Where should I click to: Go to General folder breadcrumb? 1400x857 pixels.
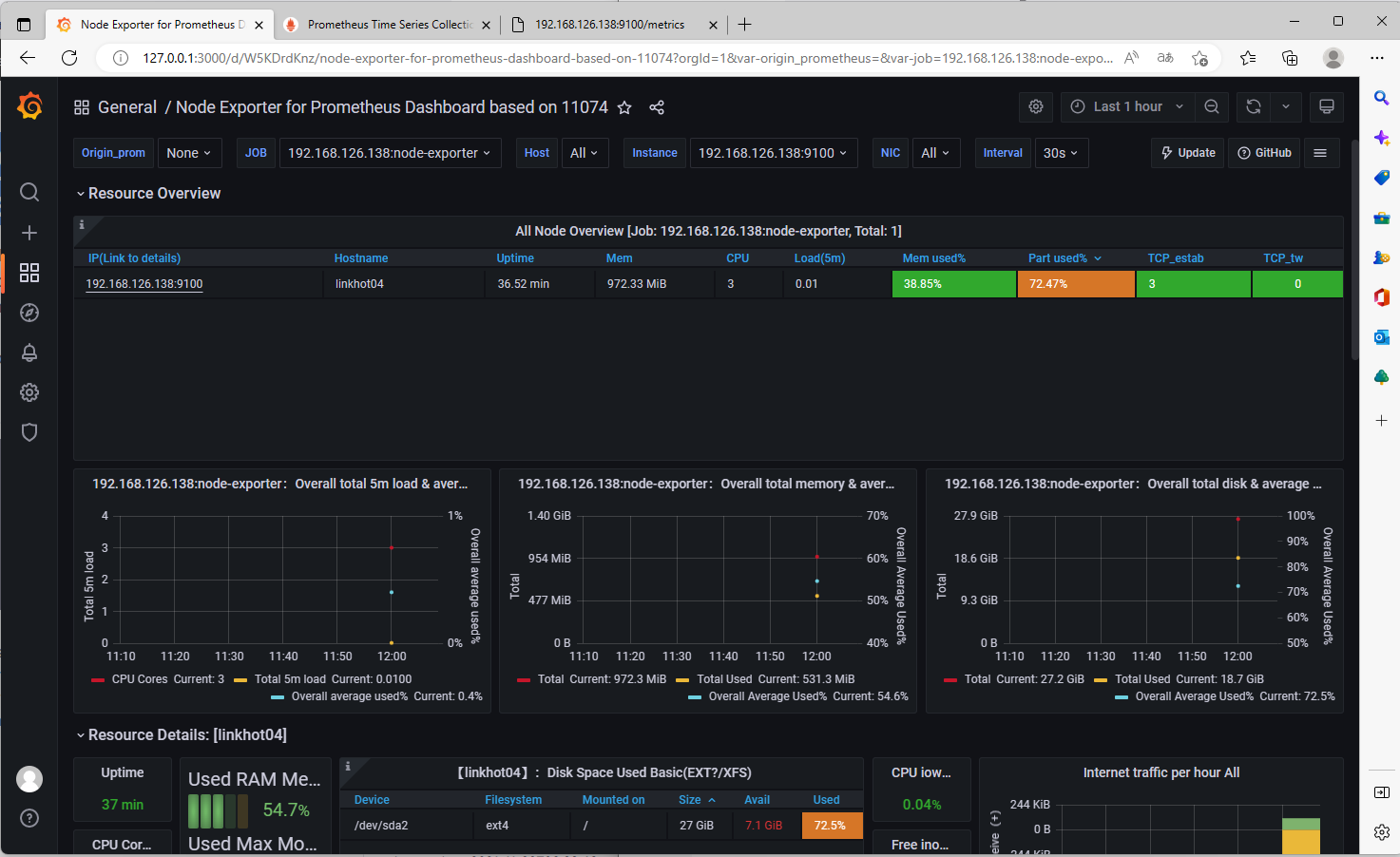coord(127,107)
